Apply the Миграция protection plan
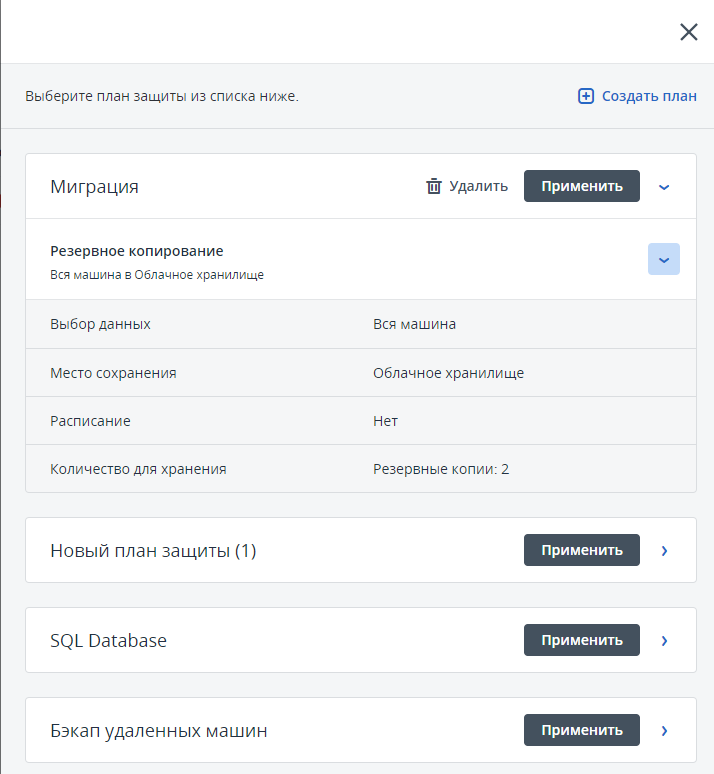 (581, 186)
